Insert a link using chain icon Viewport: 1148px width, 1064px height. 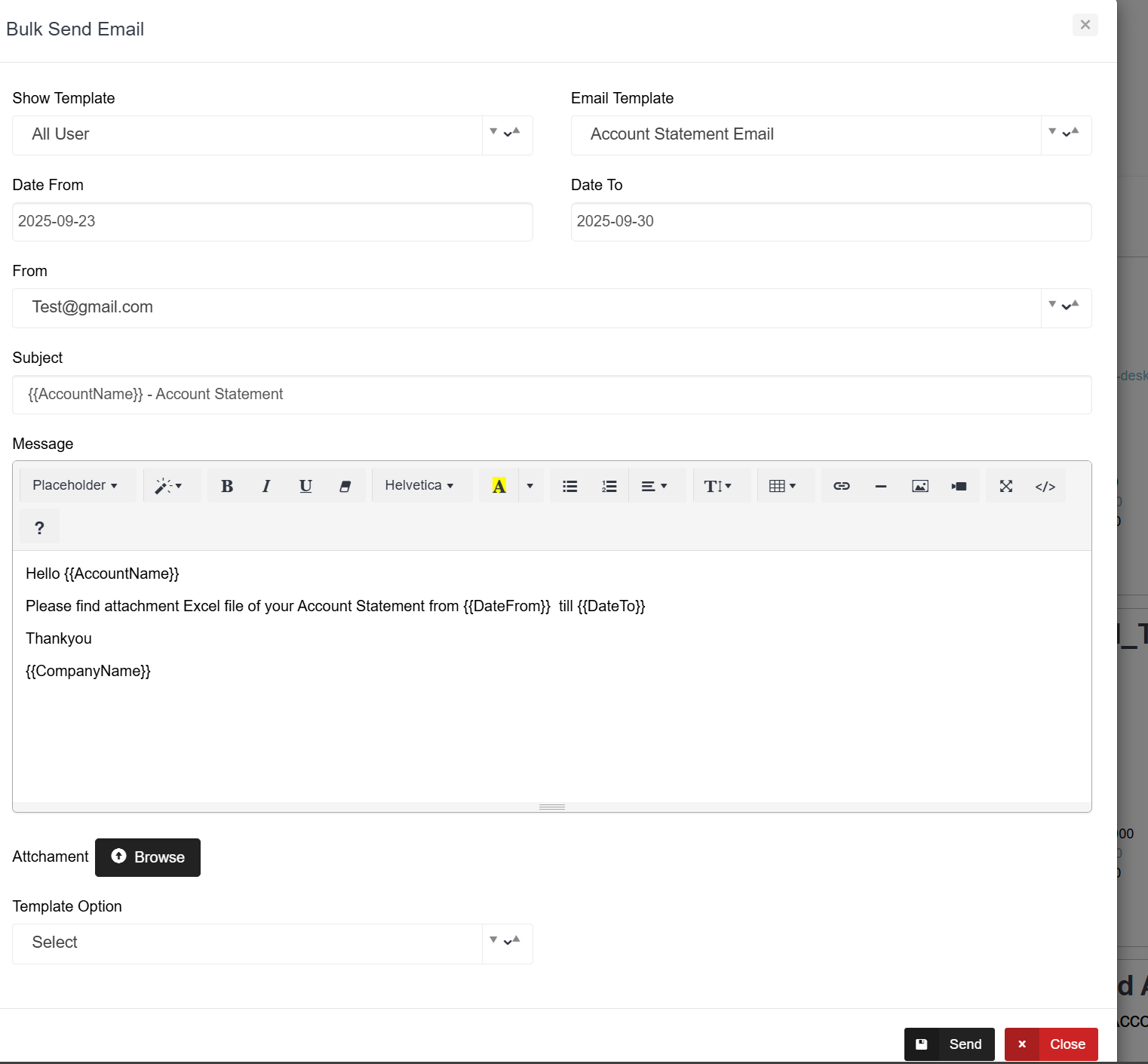coord(842,486)
